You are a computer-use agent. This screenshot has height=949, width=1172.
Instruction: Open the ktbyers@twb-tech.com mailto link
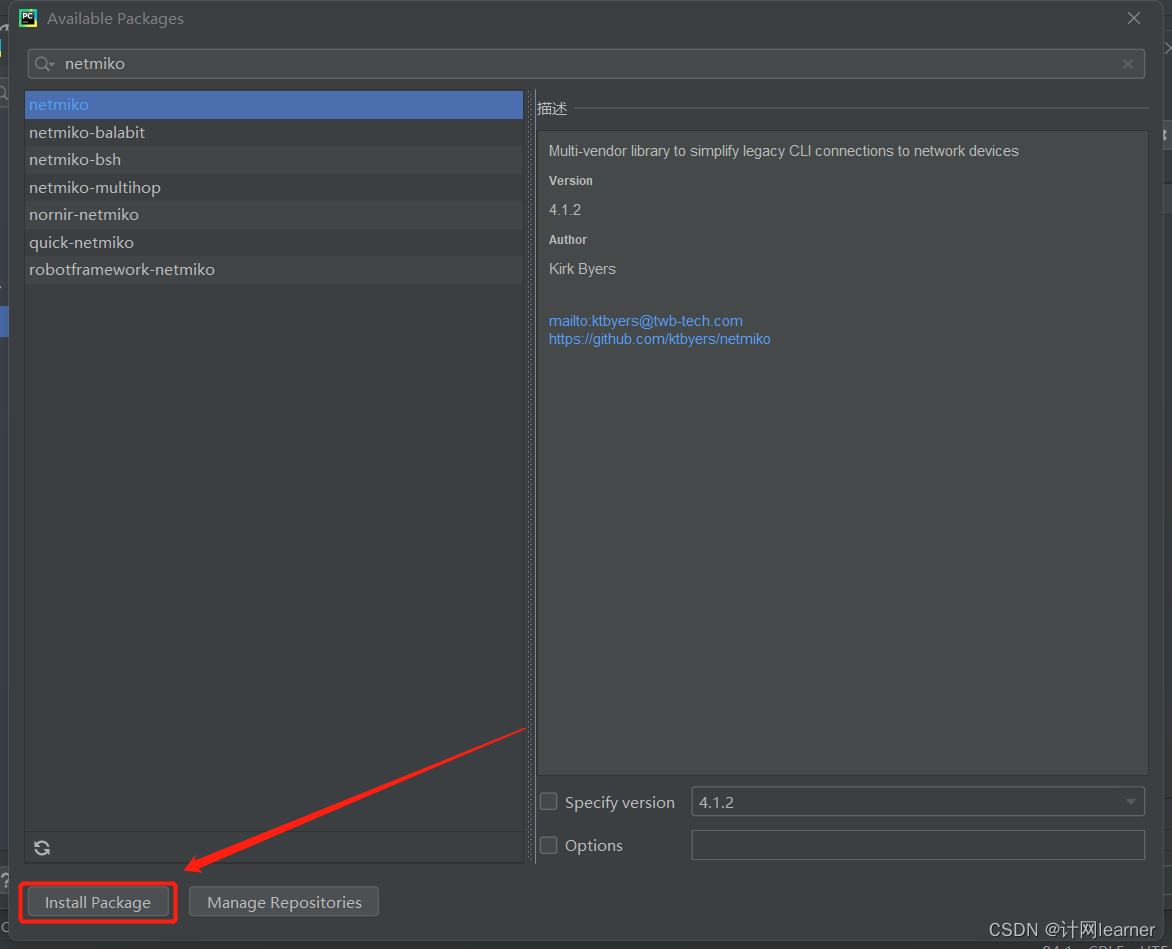tap(646, 321)
